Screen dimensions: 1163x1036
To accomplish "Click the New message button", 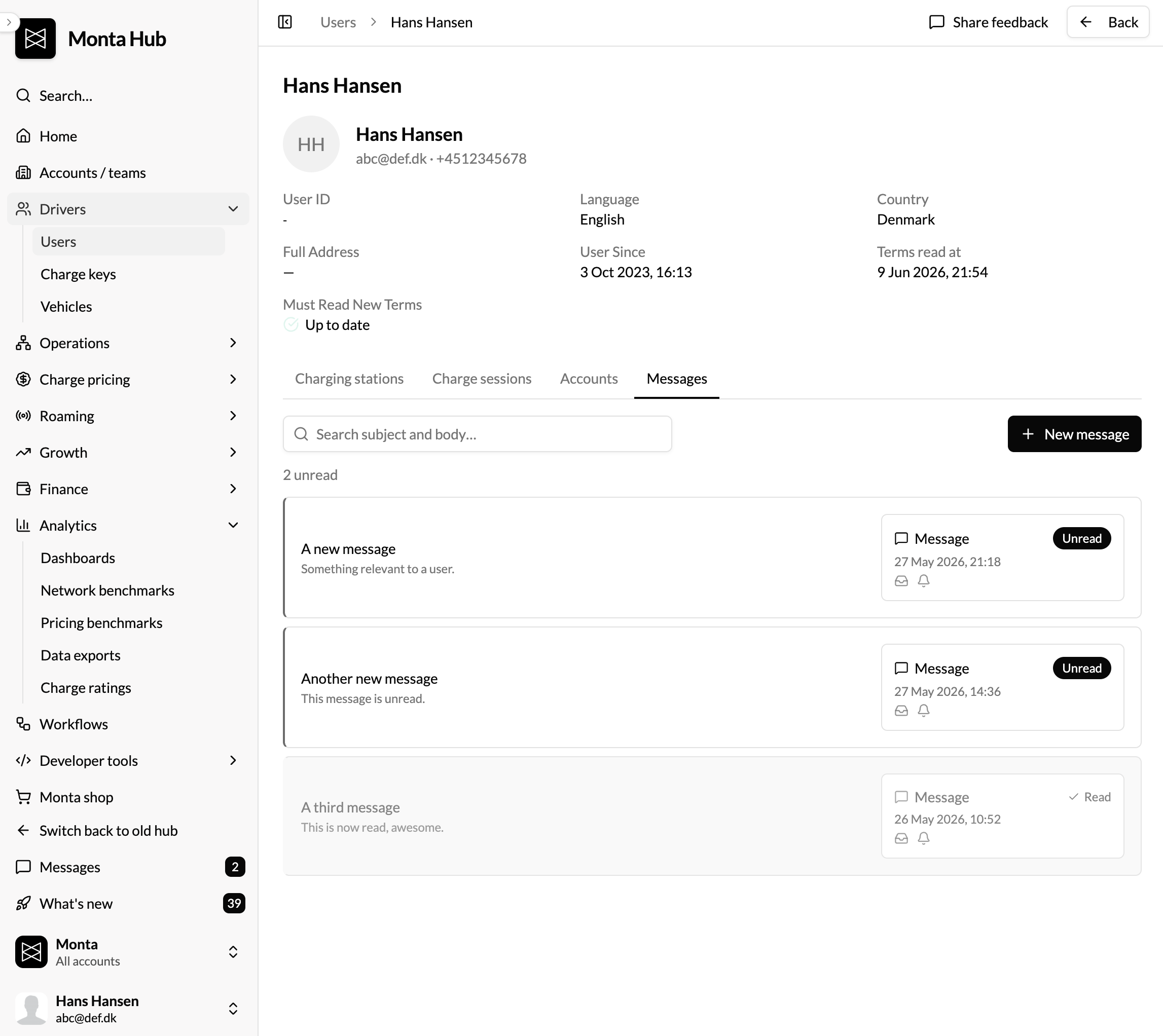I will [1074, 434].
